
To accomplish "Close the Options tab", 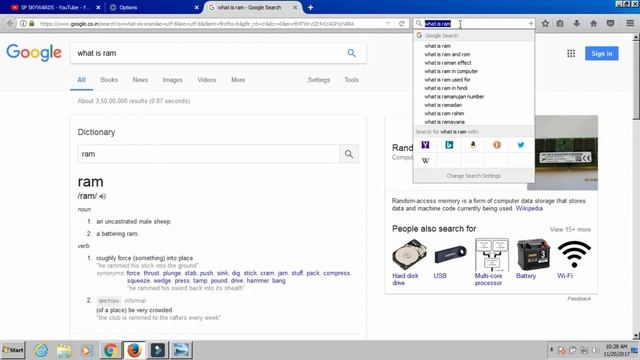I will [x=196, y=7].
